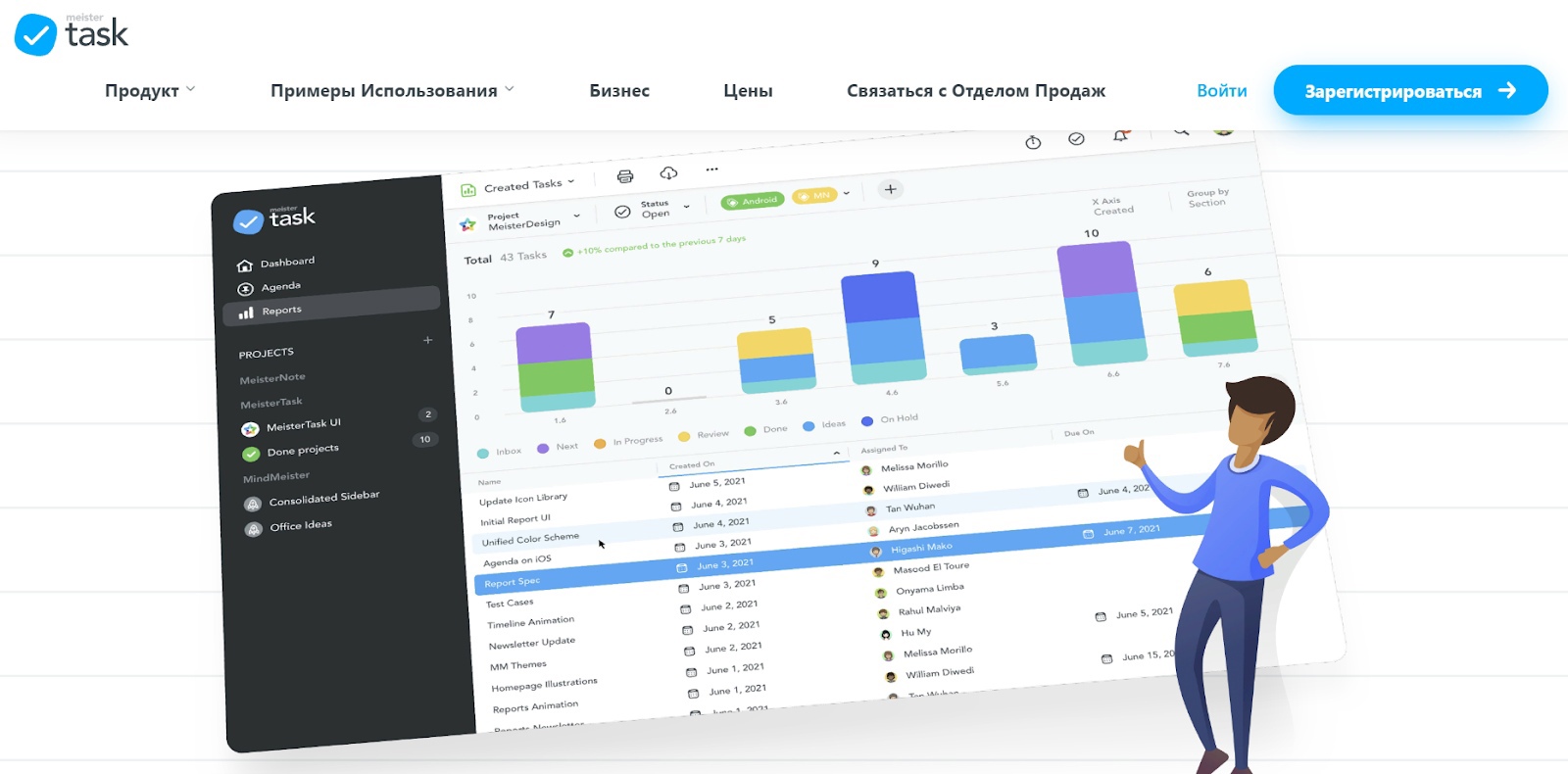Open the Продукт menu
Screen dimensions: 1568x774
click(150, 91)
